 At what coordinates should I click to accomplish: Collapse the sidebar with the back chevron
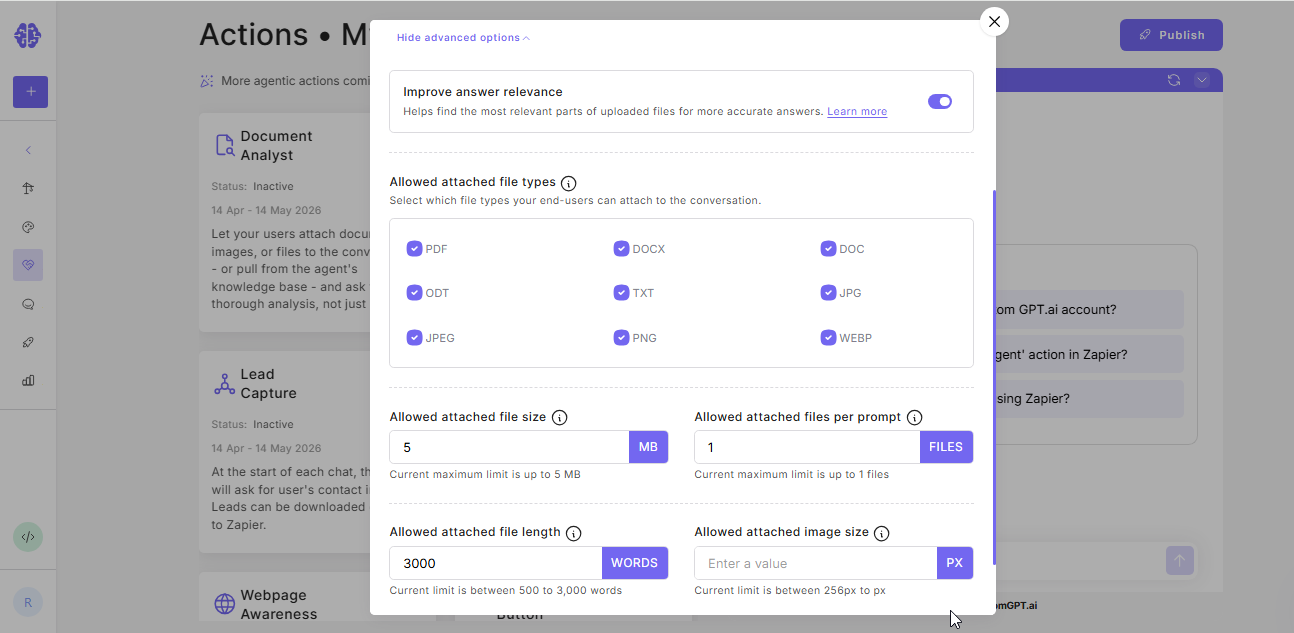click(28, 150)
